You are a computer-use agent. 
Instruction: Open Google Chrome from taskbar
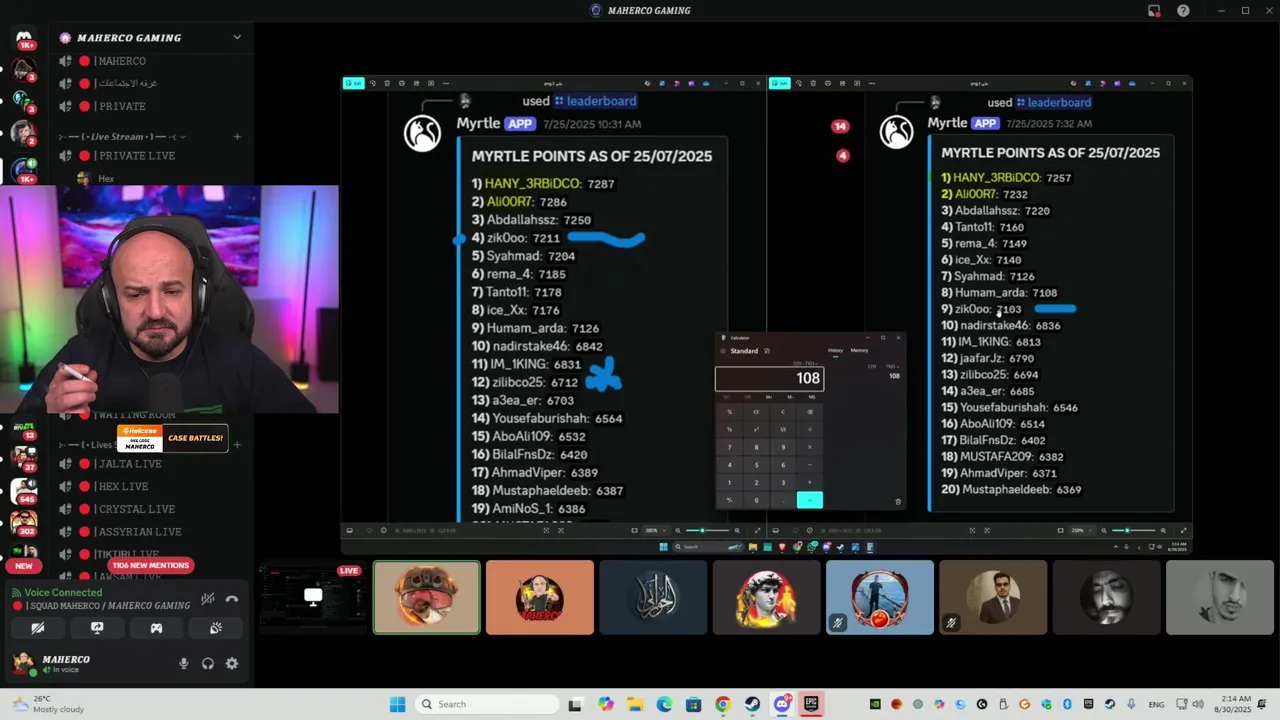pos(723,704)
